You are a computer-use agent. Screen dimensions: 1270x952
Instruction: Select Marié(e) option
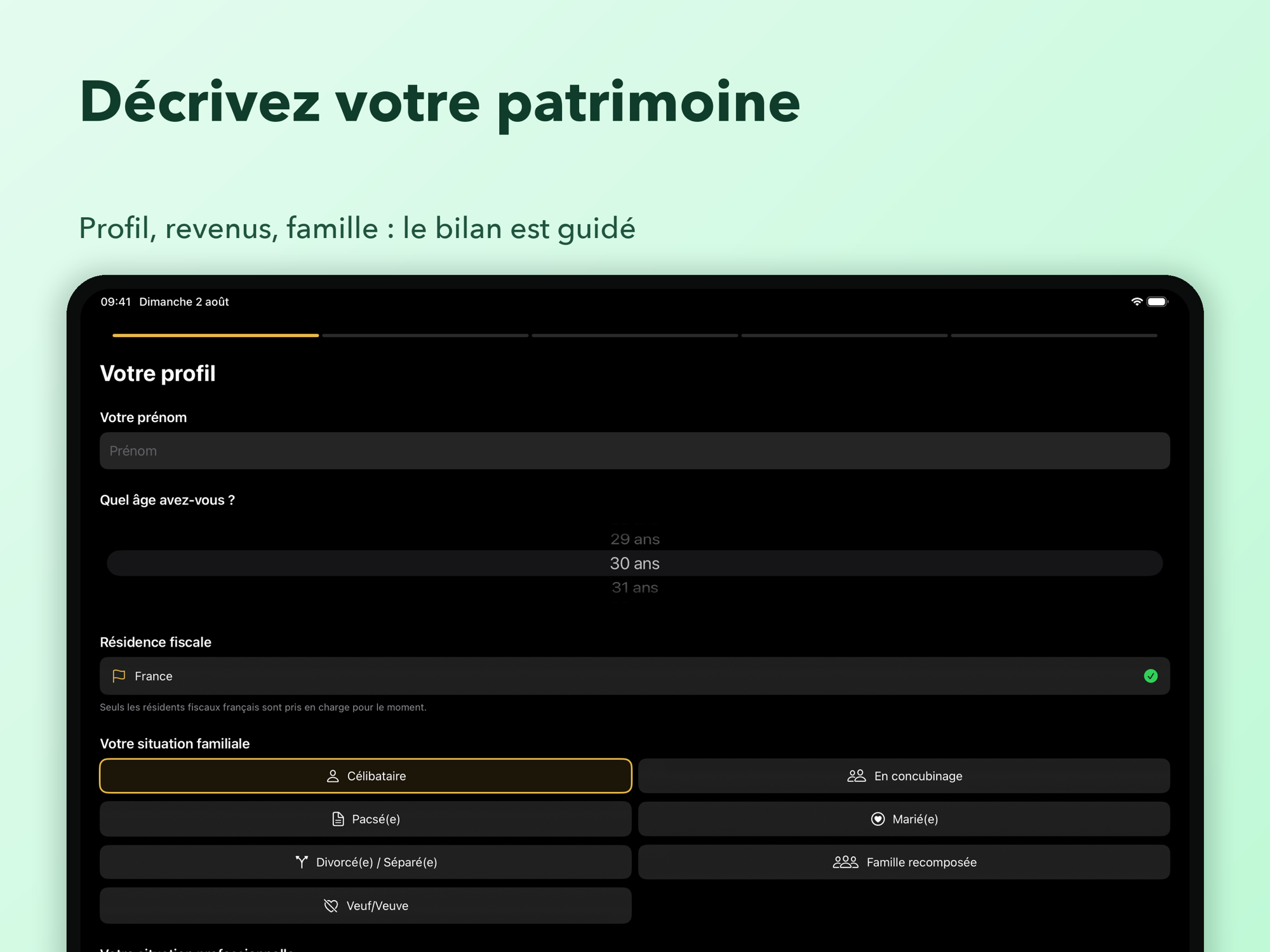[904, 819]
